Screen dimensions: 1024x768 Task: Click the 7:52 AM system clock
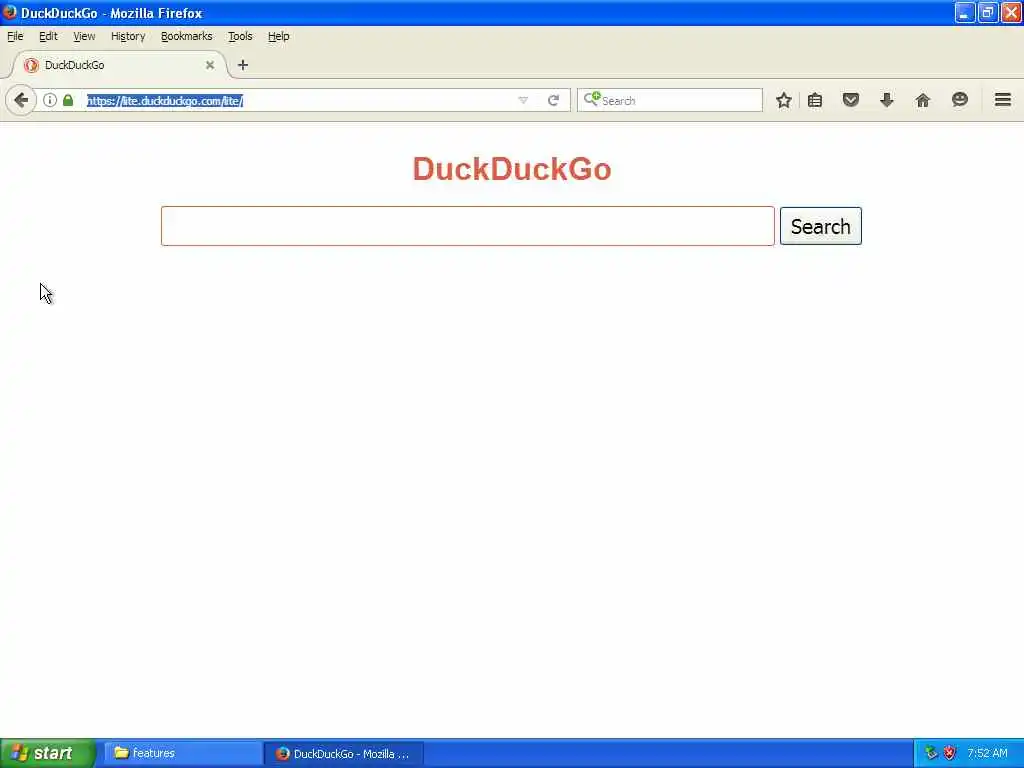coord(987,753)
